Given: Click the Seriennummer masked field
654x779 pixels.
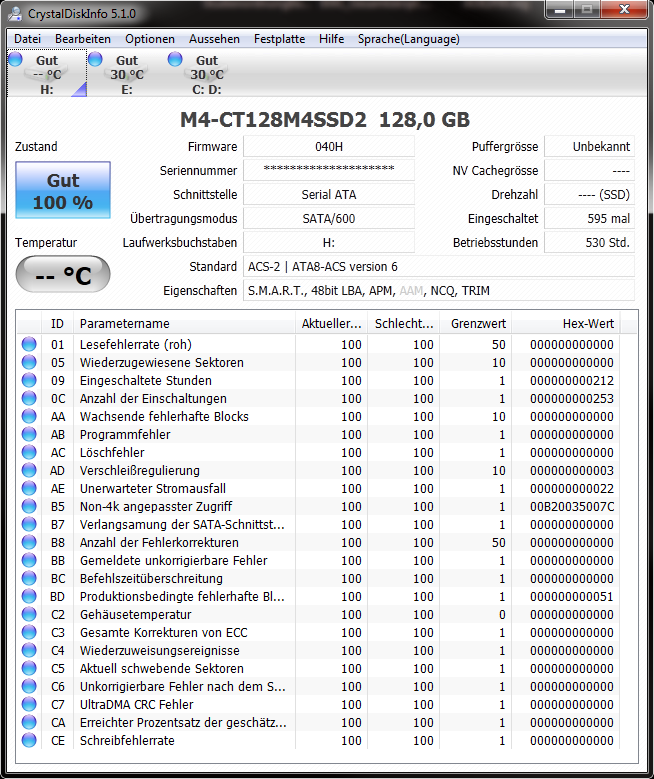Looking at the screenshot, I should [x=329, y=170].
